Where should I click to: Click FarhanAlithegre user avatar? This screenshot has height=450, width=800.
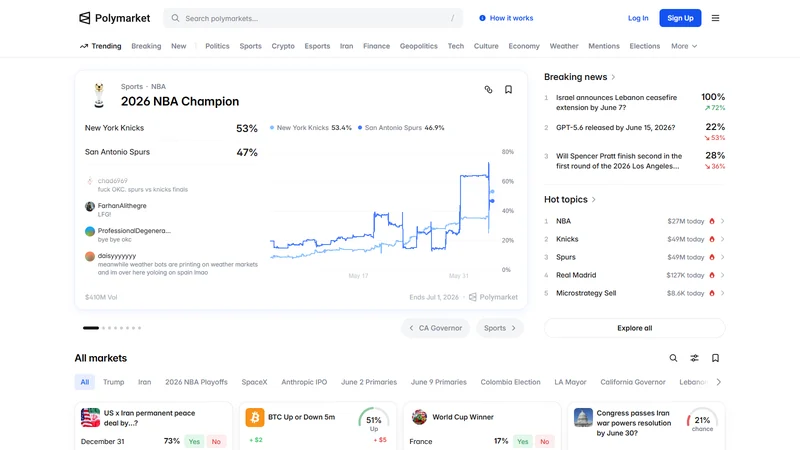click(90, 206)
